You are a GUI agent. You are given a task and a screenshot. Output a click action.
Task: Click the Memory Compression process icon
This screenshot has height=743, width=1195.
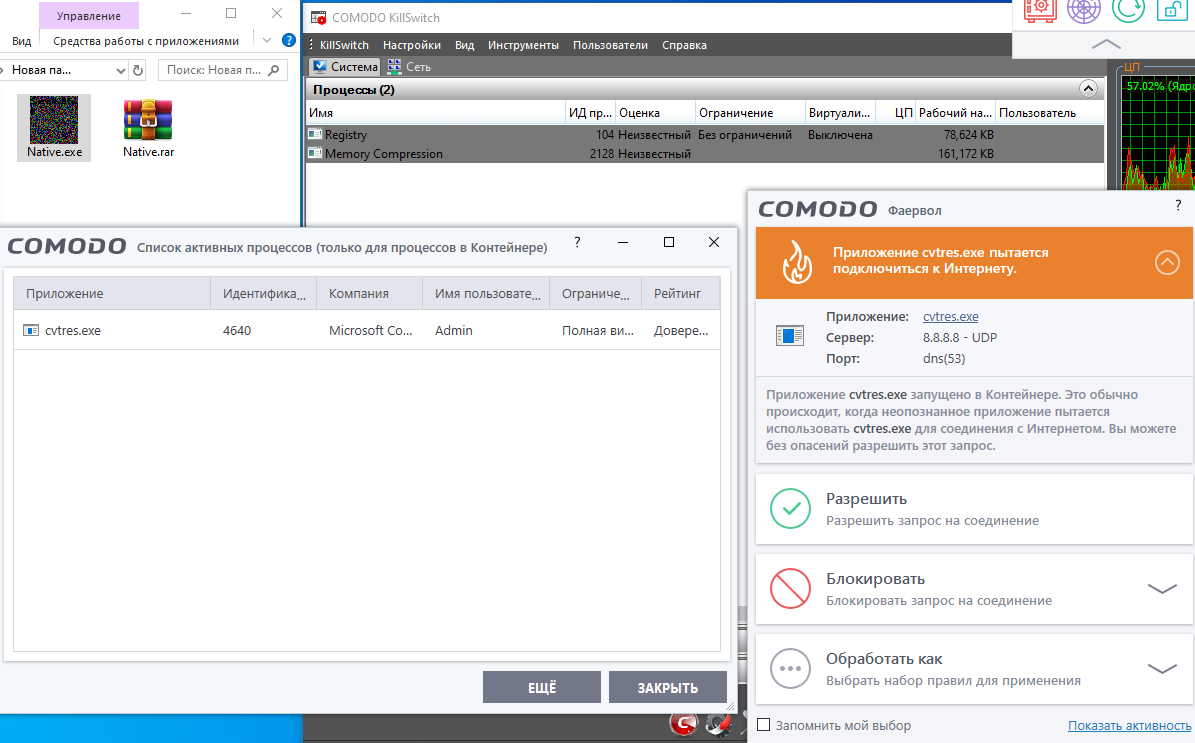[x=315, y=153]
